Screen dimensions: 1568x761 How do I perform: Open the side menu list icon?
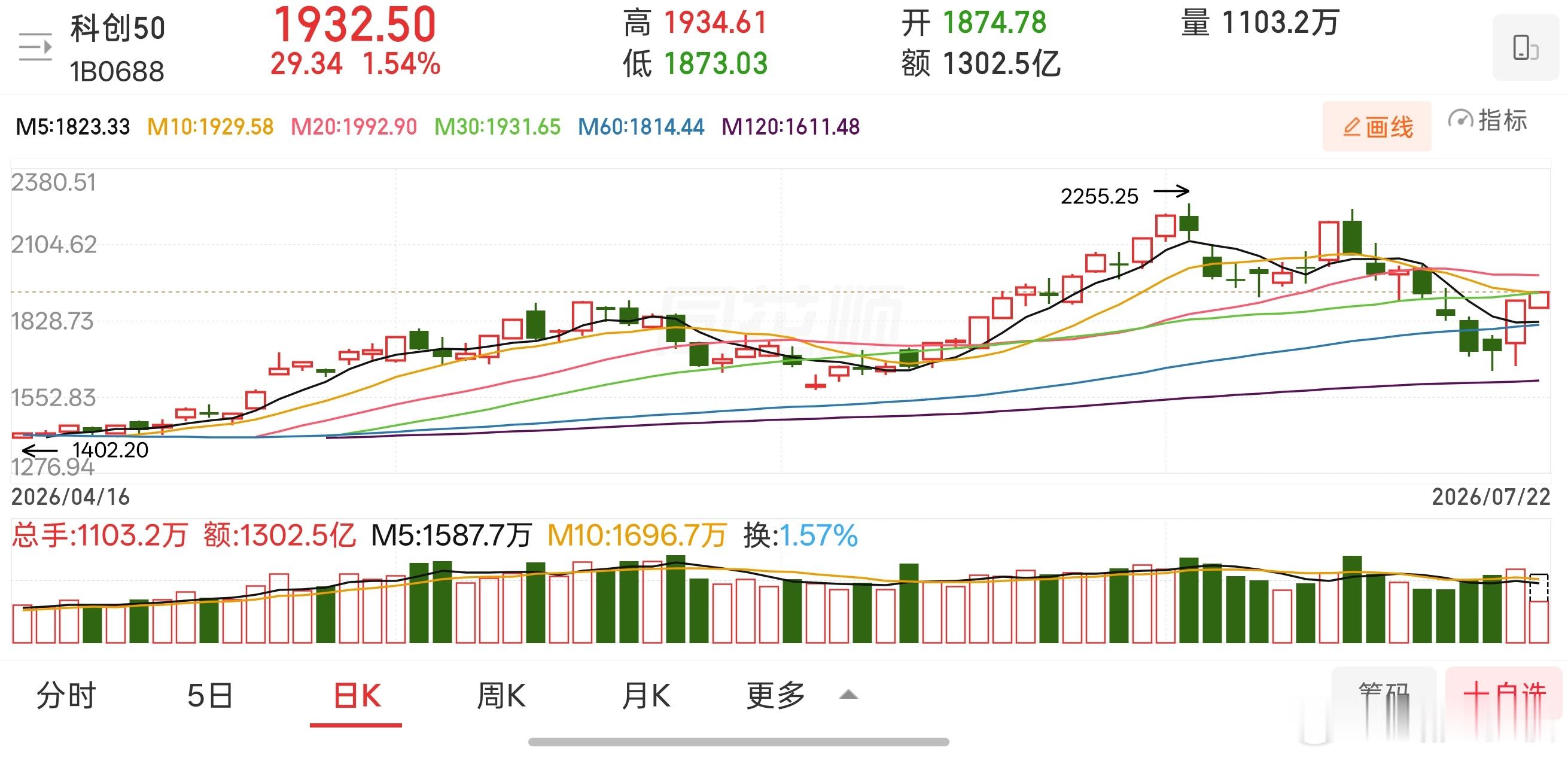(35, 47)
